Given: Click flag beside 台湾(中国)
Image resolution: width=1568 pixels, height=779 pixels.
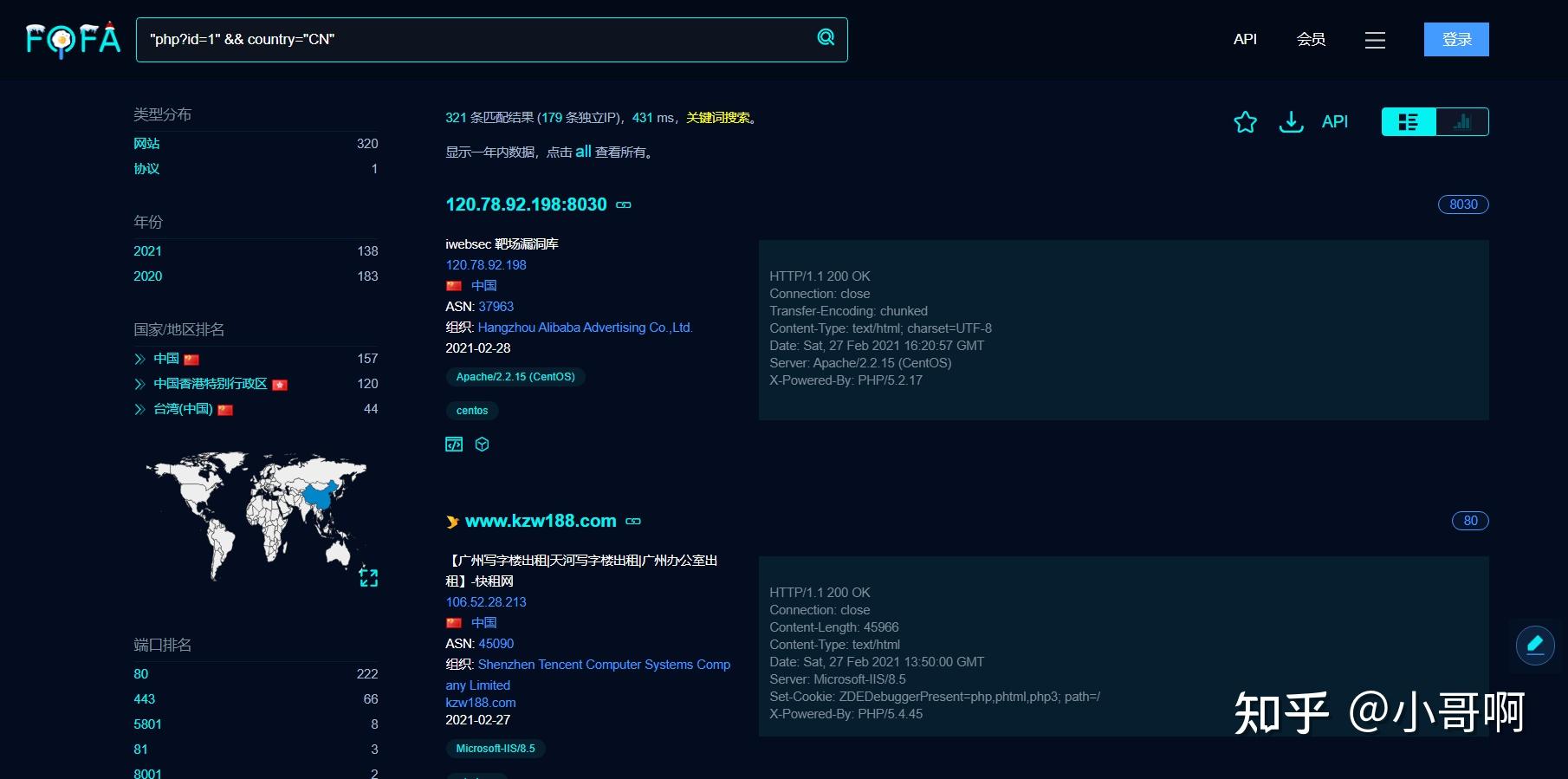Looking at the screenshot, I should pyautogui.click(x=225, y=410).
